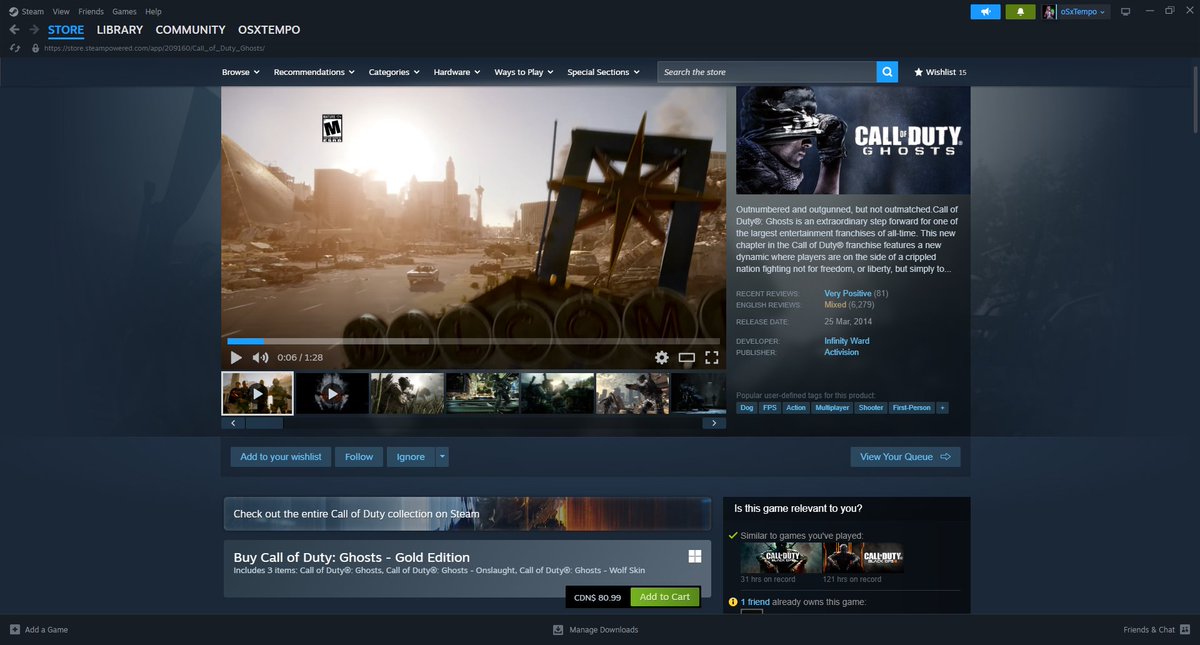Go back with the left arrow

point(14,30)
